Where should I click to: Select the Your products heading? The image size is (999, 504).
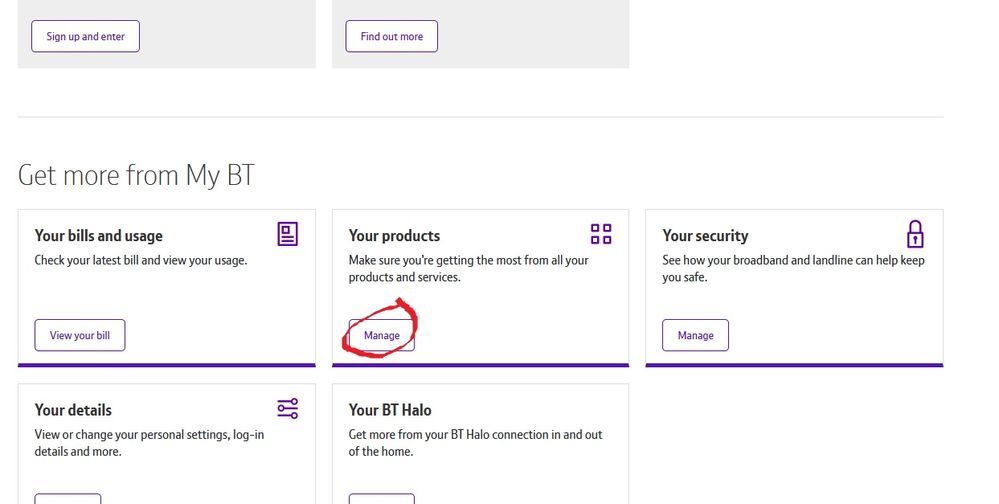point(394,236)
